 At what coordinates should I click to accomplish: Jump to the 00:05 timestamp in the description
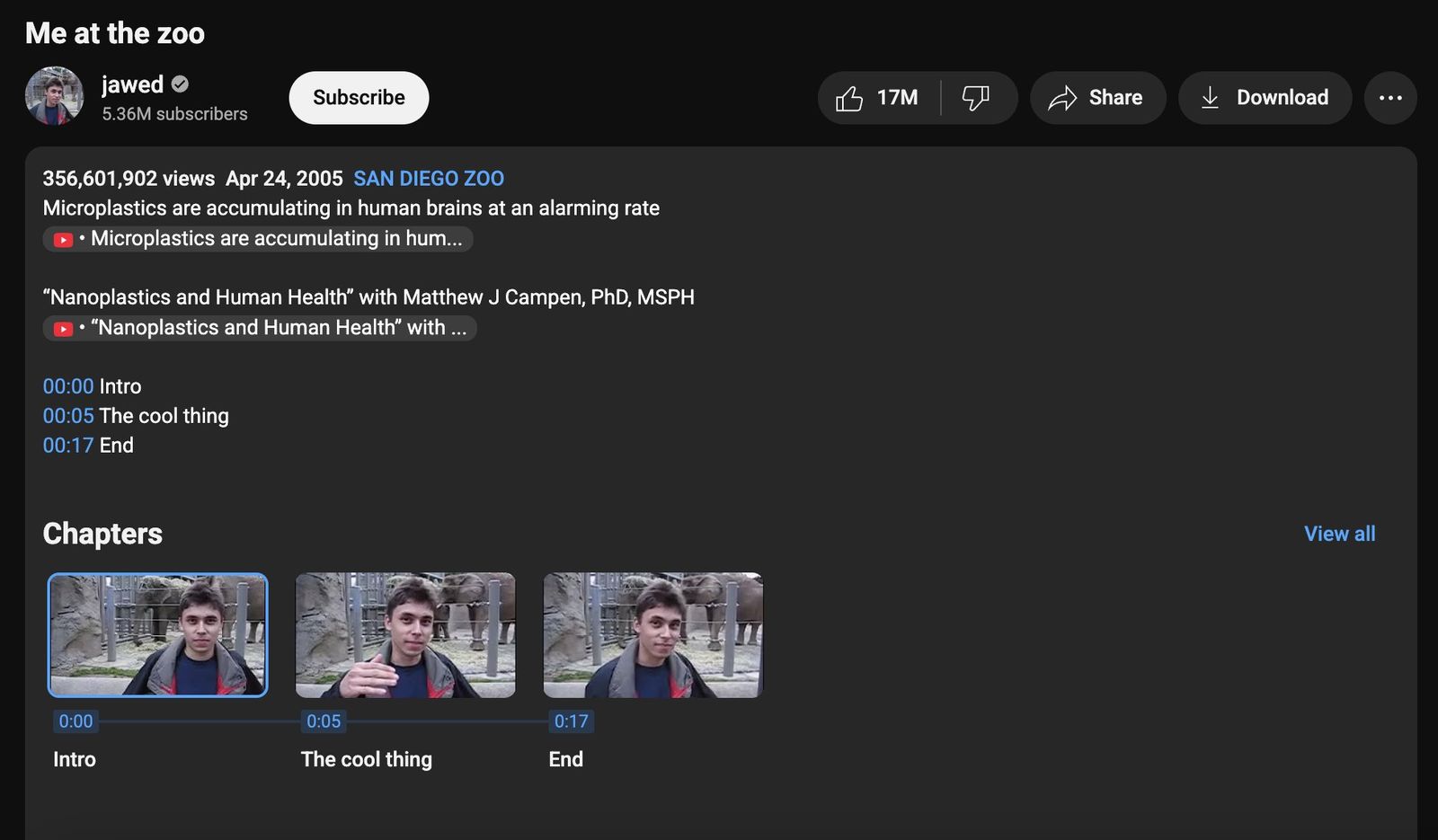click(x=68, y=416)
